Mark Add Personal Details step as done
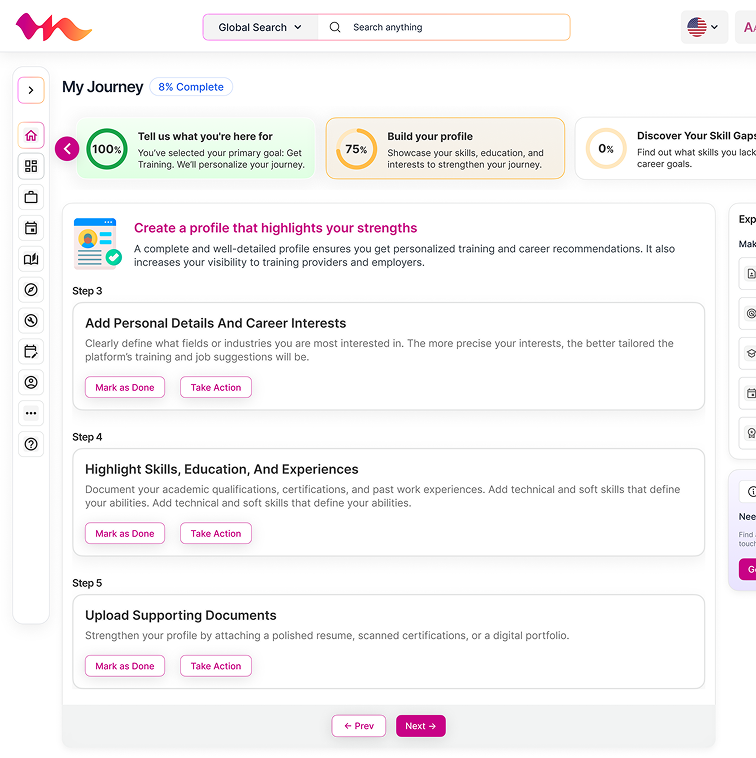The width and height of the screenshot is (756, 758). (x=125, y=388)
